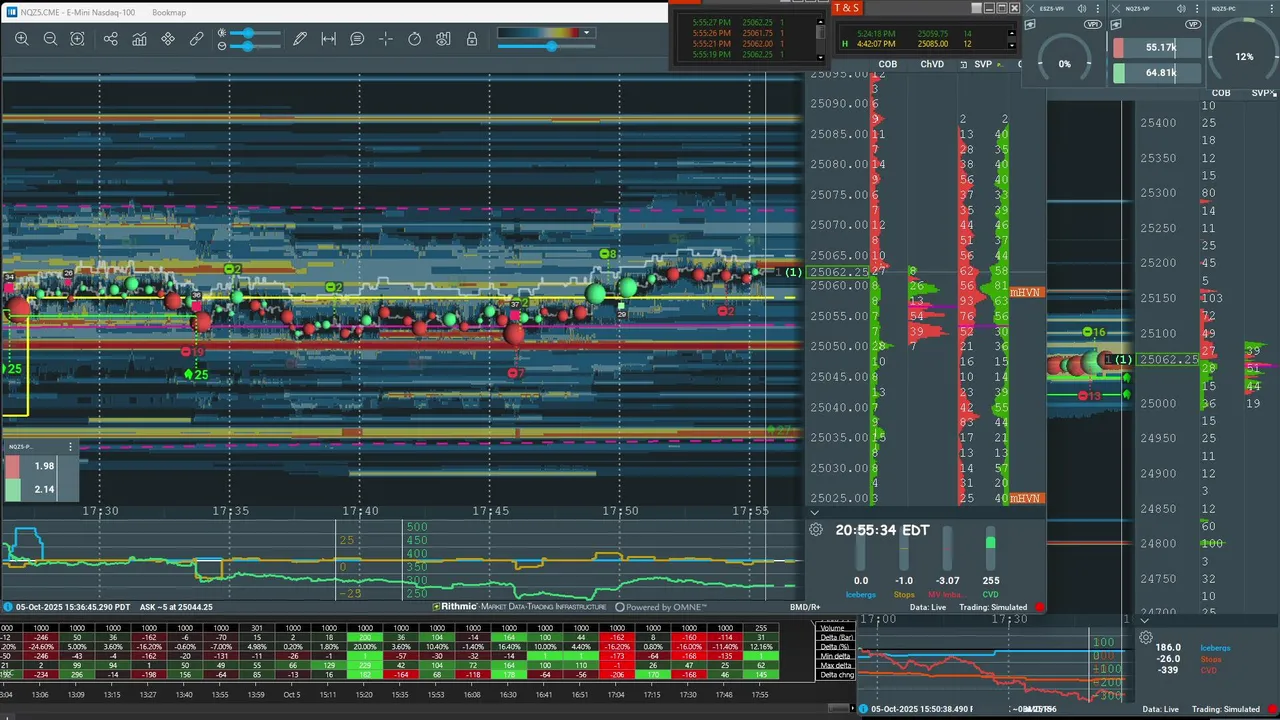1280x720 pixels.
Task: Open the speech-bubble notes tool
Action: [x=357, y=39]
